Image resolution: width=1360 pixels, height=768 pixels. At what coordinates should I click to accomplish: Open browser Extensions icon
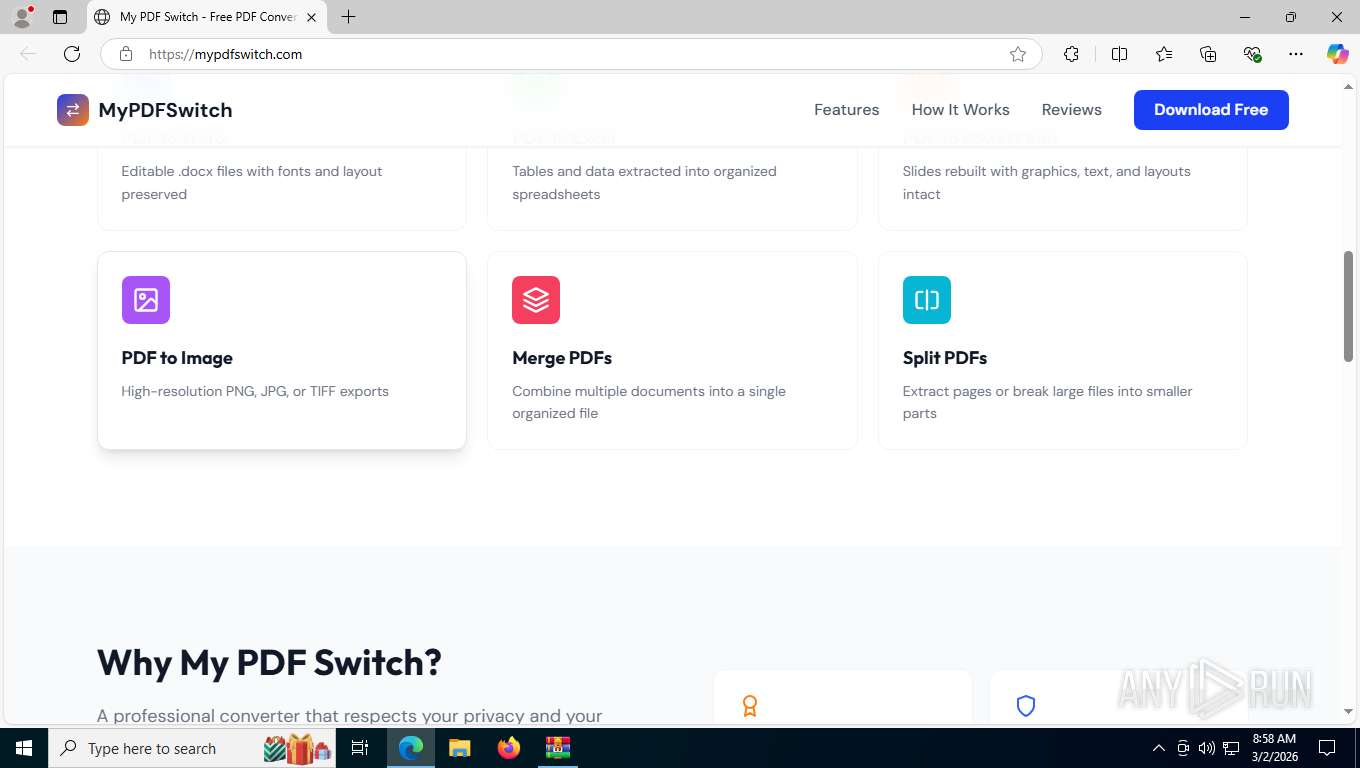[x=1071, y=54]
